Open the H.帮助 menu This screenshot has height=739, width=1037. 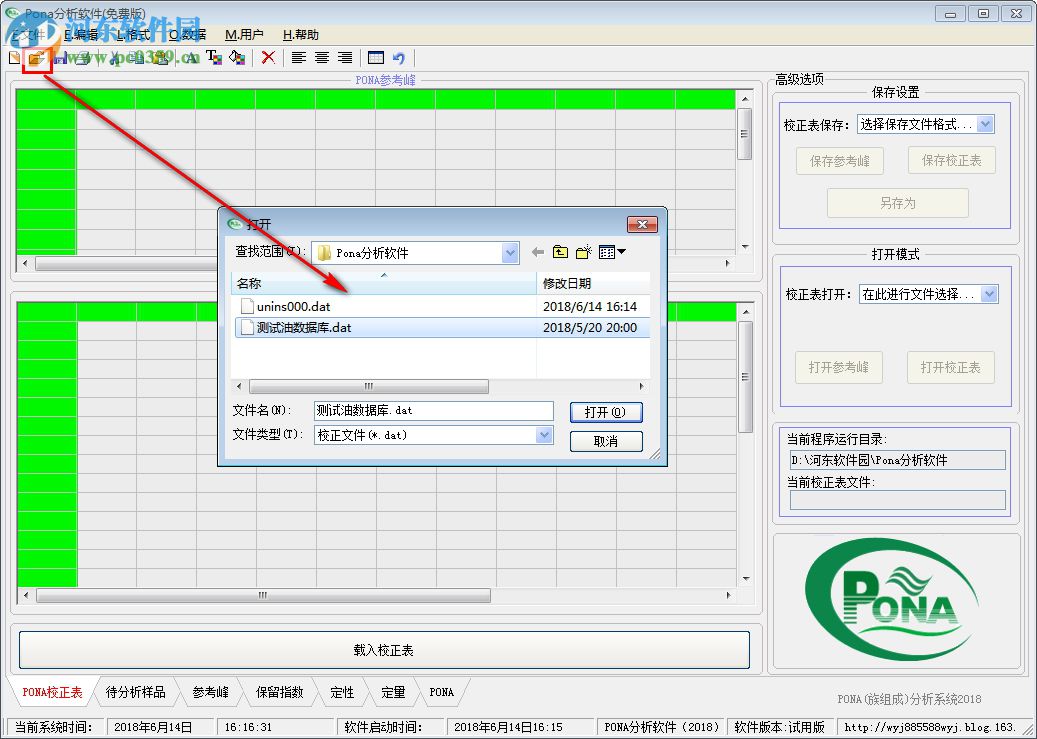[x=301, y=34]
